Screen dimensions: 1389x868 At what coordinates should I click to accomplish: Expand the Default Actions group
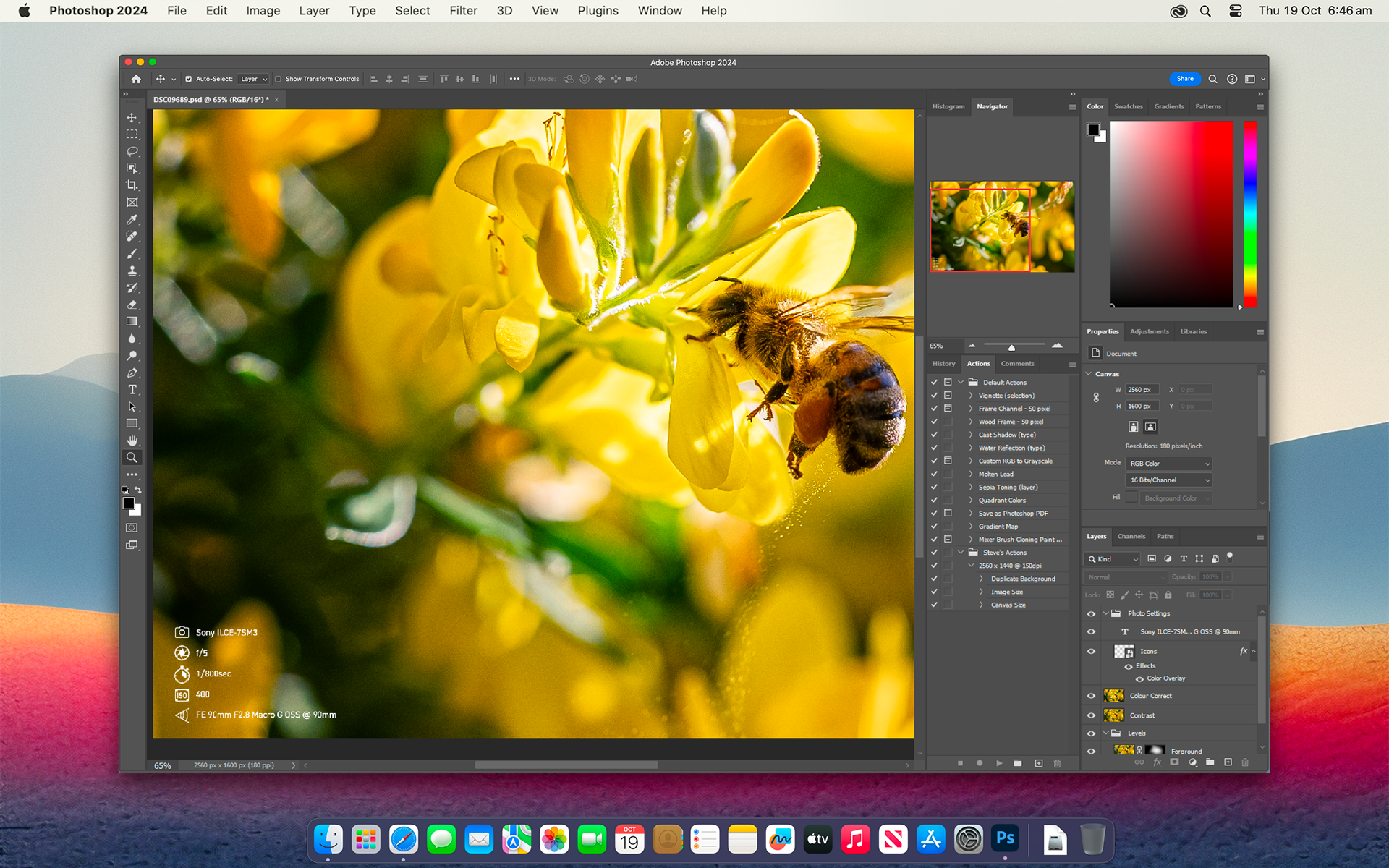960,382
